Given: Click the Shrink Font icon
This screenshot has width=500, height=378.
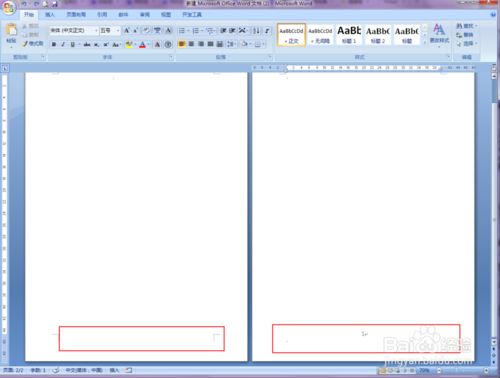Looking at the screenshot, I should [136, 31].
